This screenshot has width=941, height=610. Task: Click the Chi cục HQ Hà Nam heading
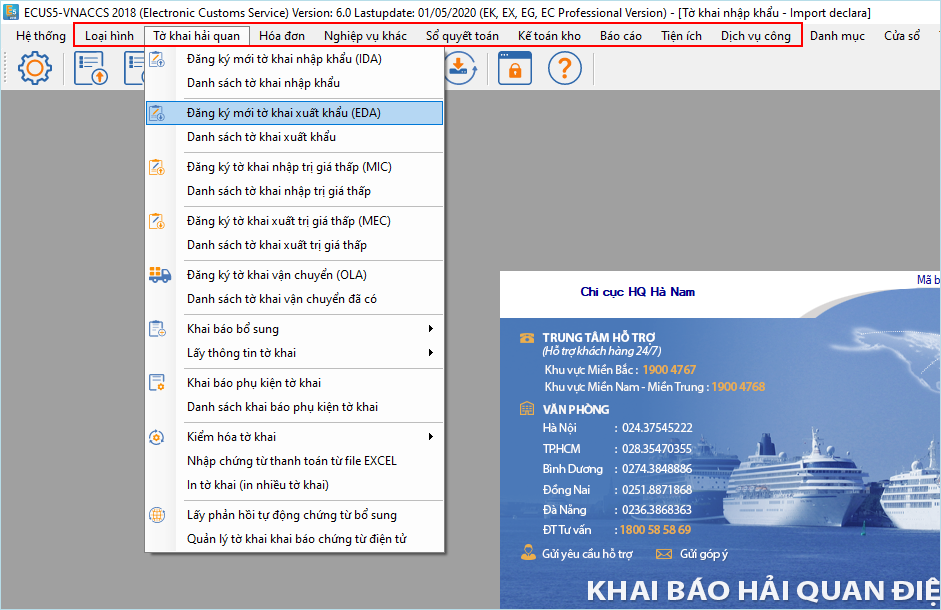click(637, 292)
